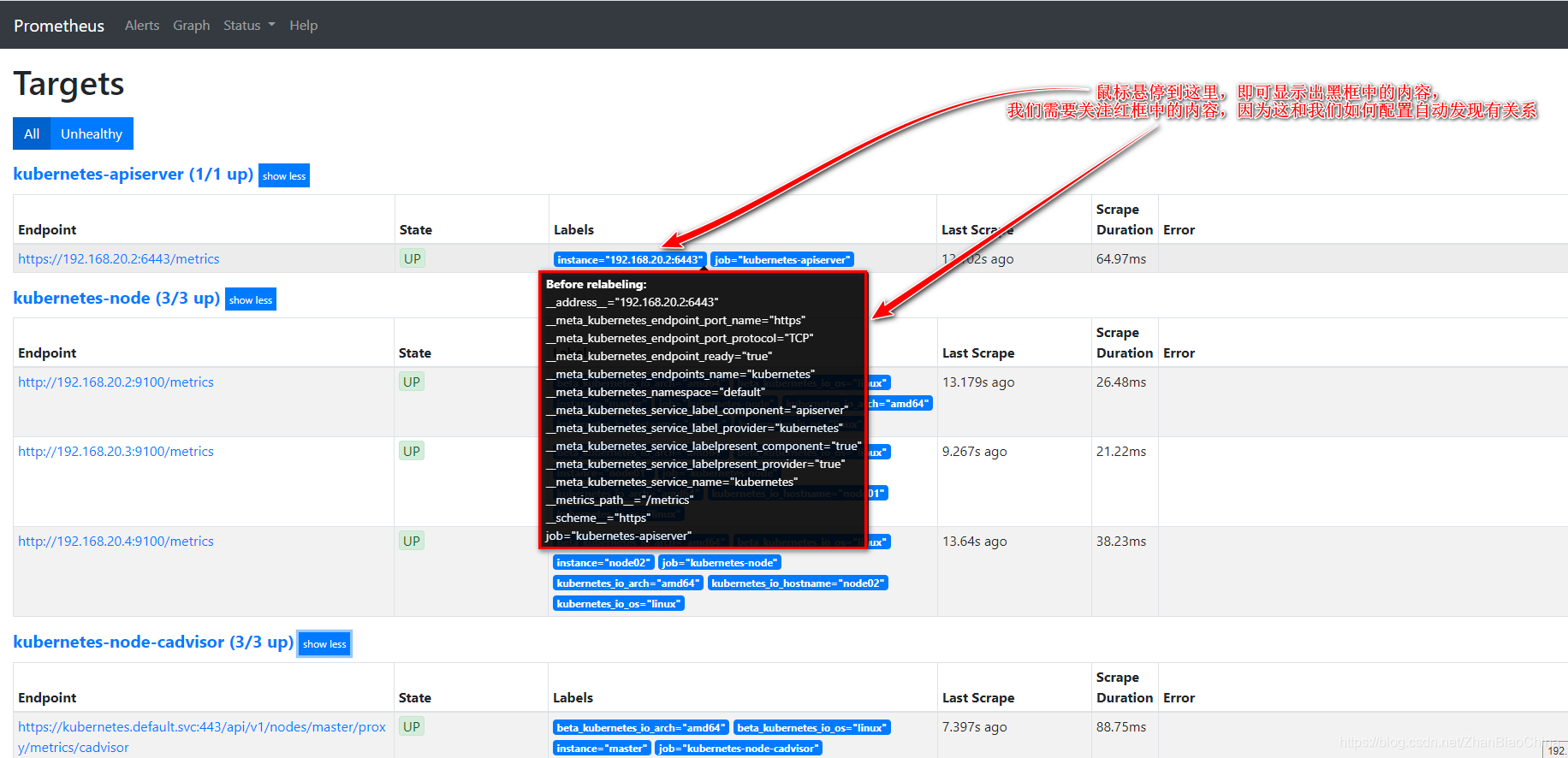The image size is (1568, 758).
Task: Click __scheme__="https" line in tooltip
Action: tap(598, 518)
